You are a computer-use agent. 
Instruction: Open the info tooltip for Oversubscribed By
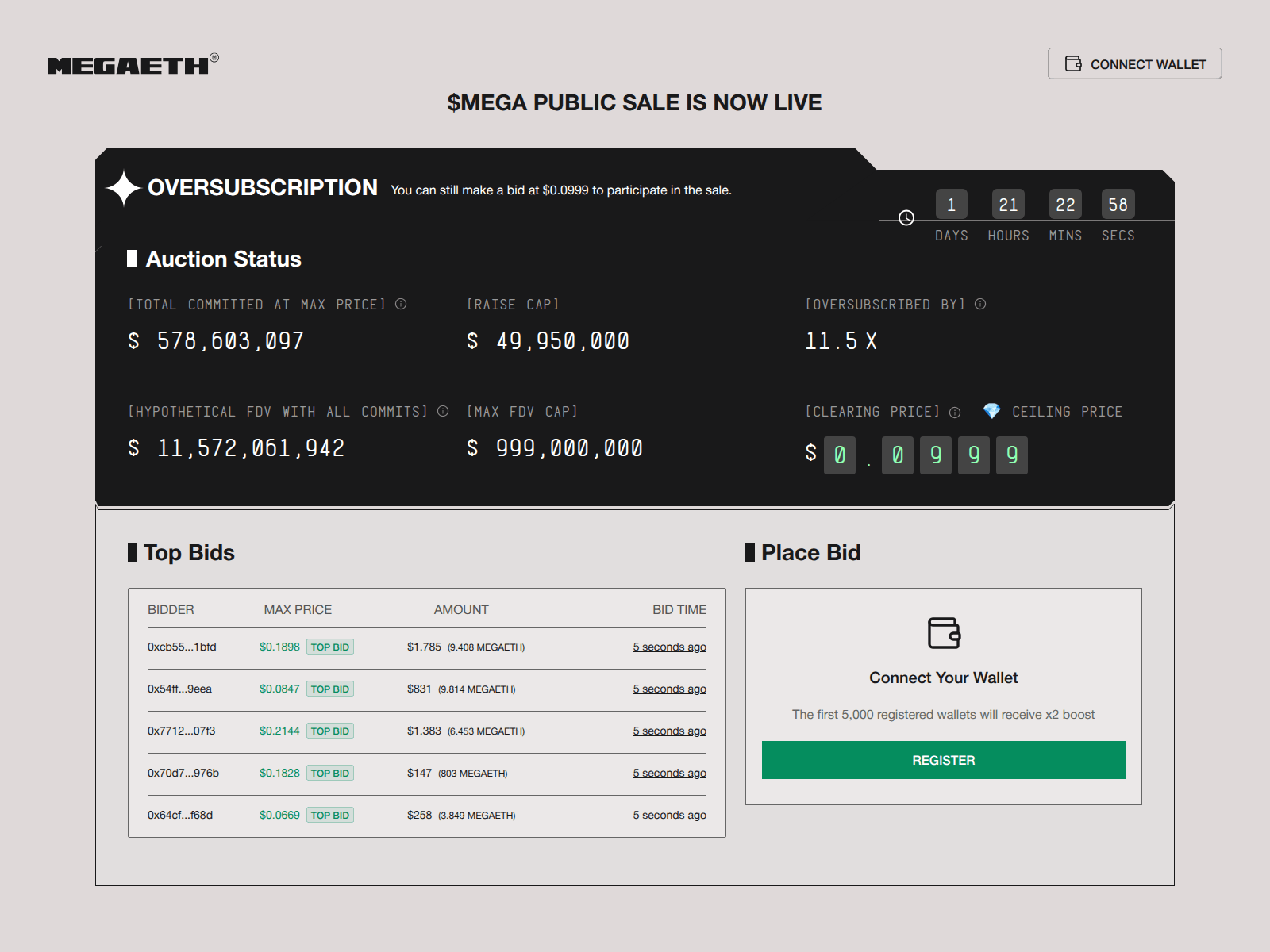point(979,304)
